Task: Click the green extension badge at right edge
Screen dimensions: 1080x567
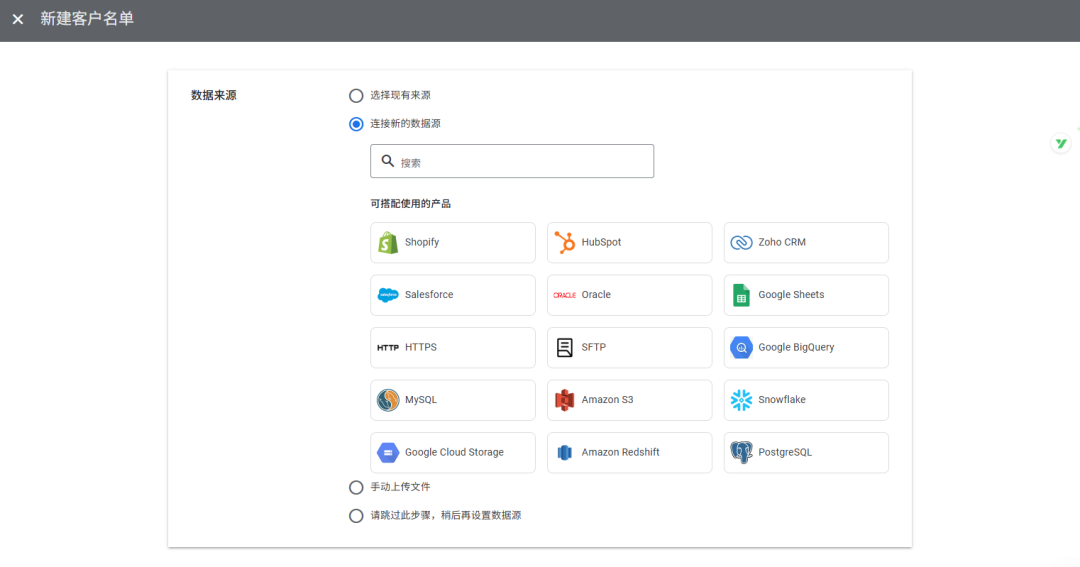Action: (1060, 144)
